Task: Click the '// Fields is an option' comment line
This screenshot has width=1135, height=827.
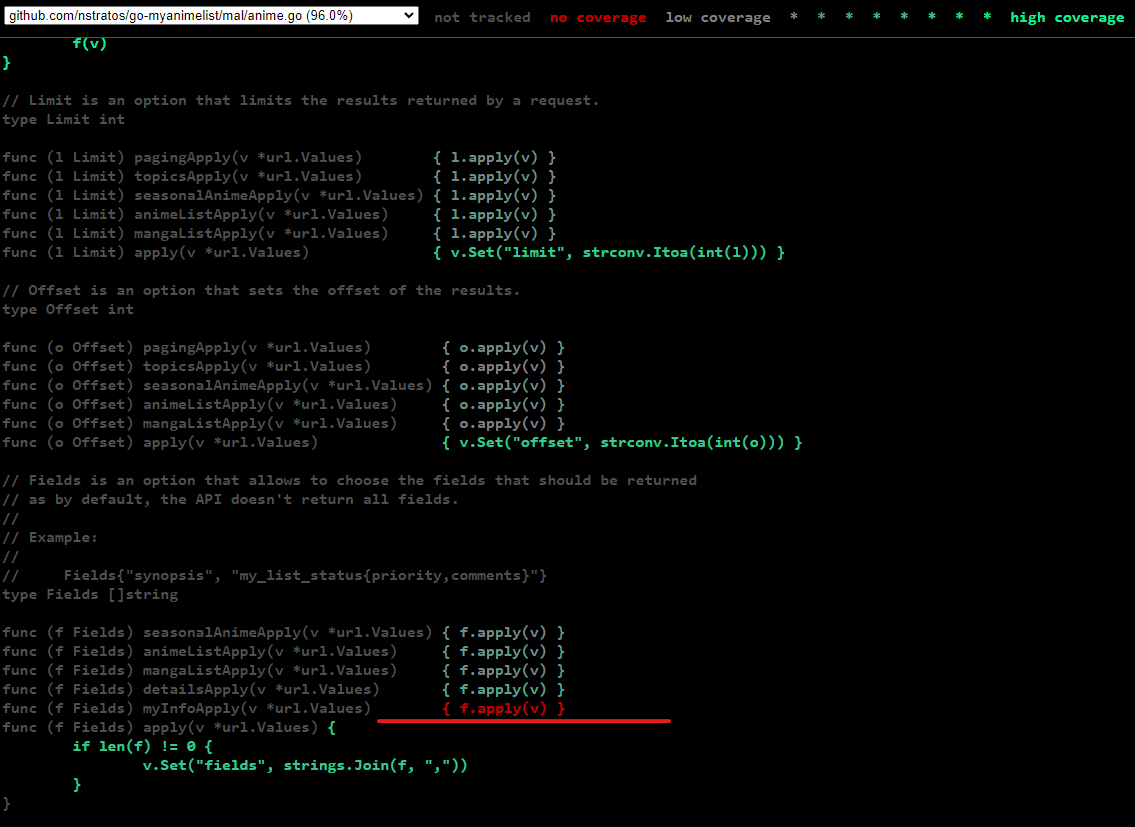Action: (349, 480)
